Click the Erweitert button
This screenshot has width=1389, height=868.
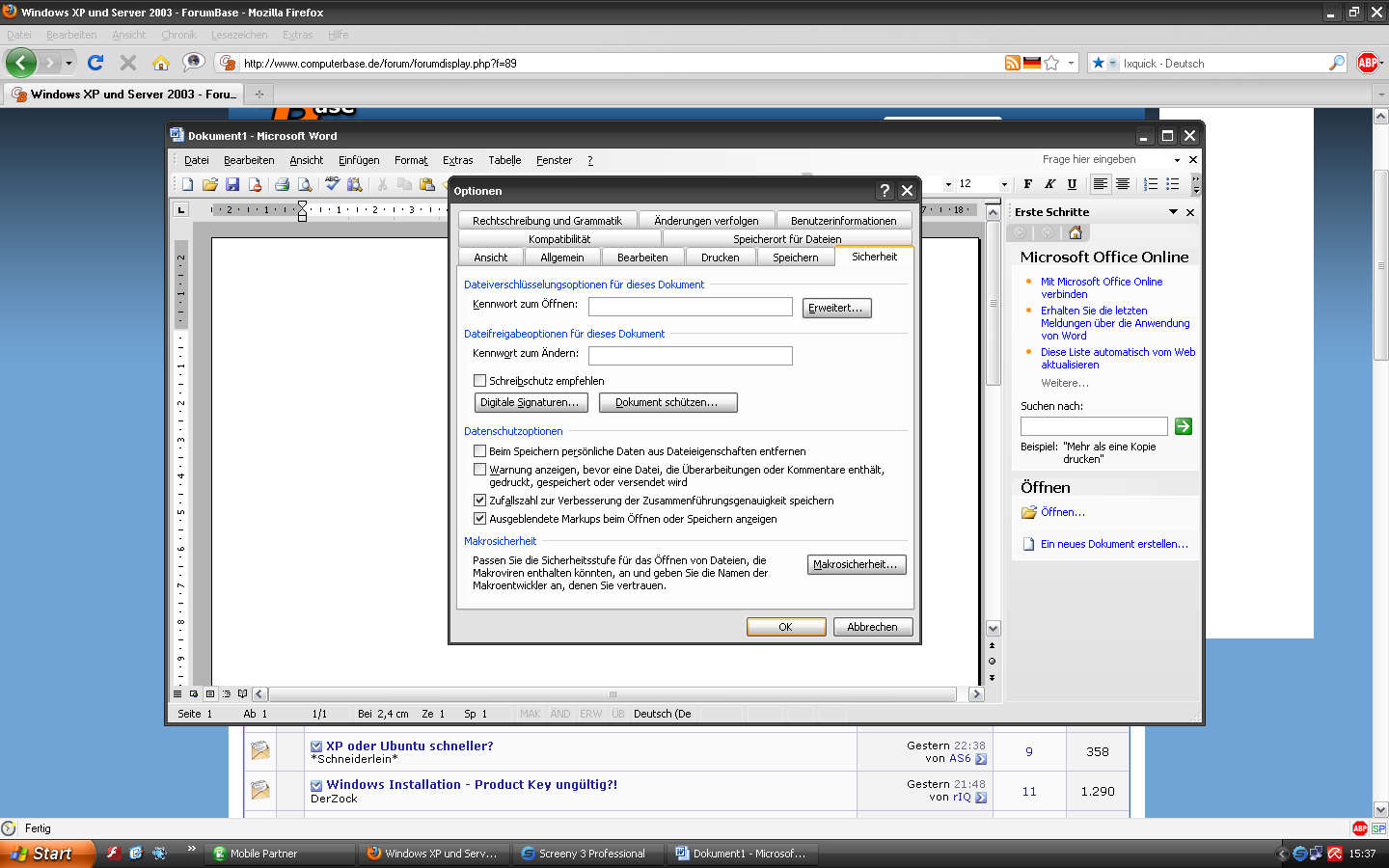point(837,308)
